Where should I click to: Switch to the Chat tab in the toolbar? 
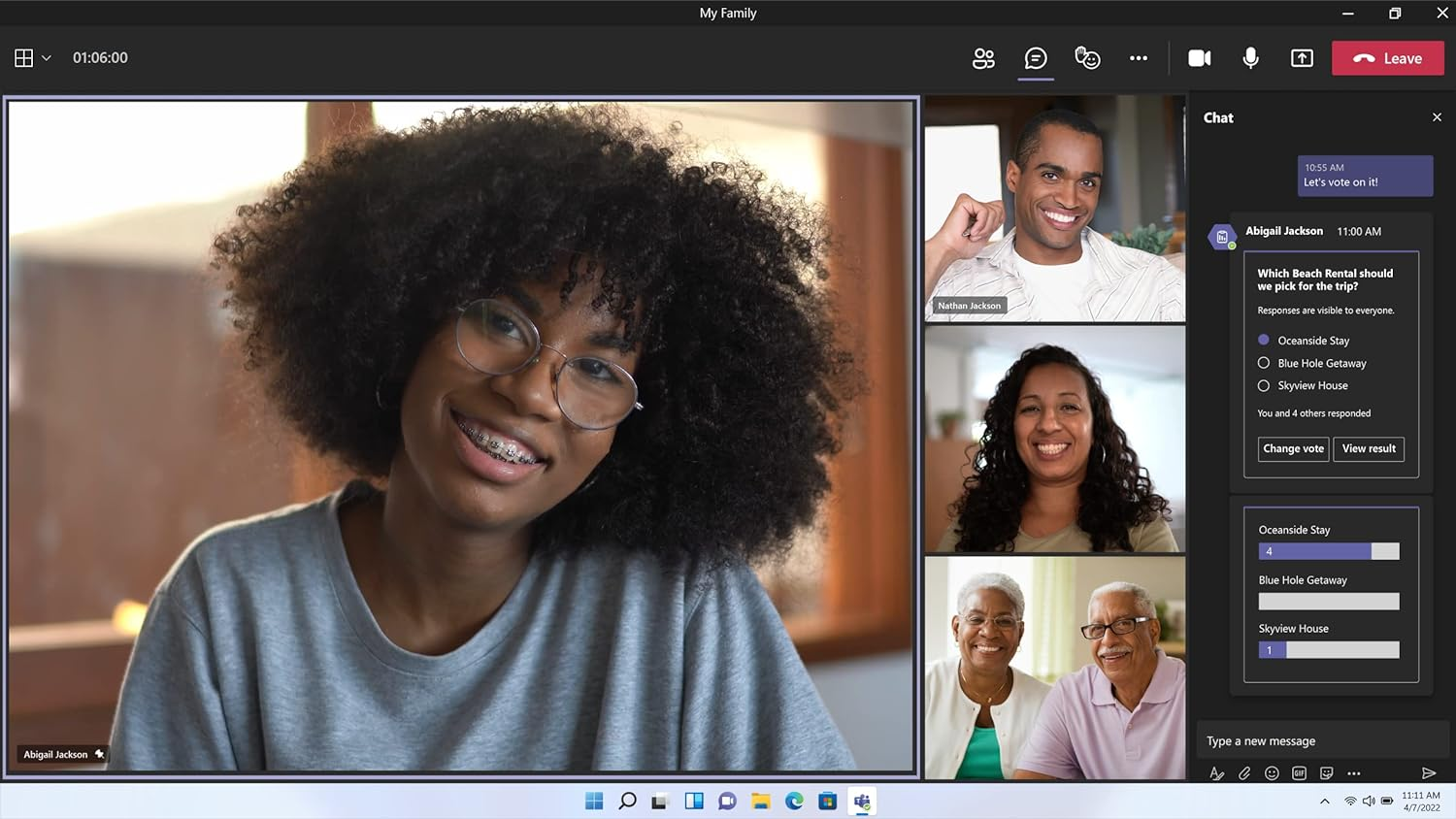click(x=1035, y=58)
